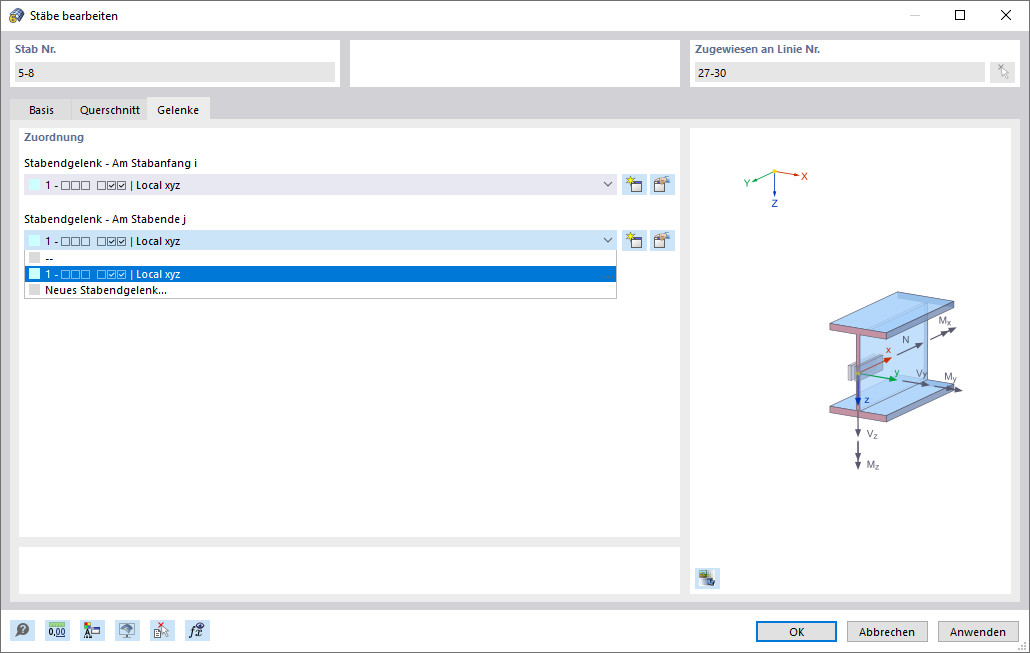Select the Gelenke tab

[178, 110]
